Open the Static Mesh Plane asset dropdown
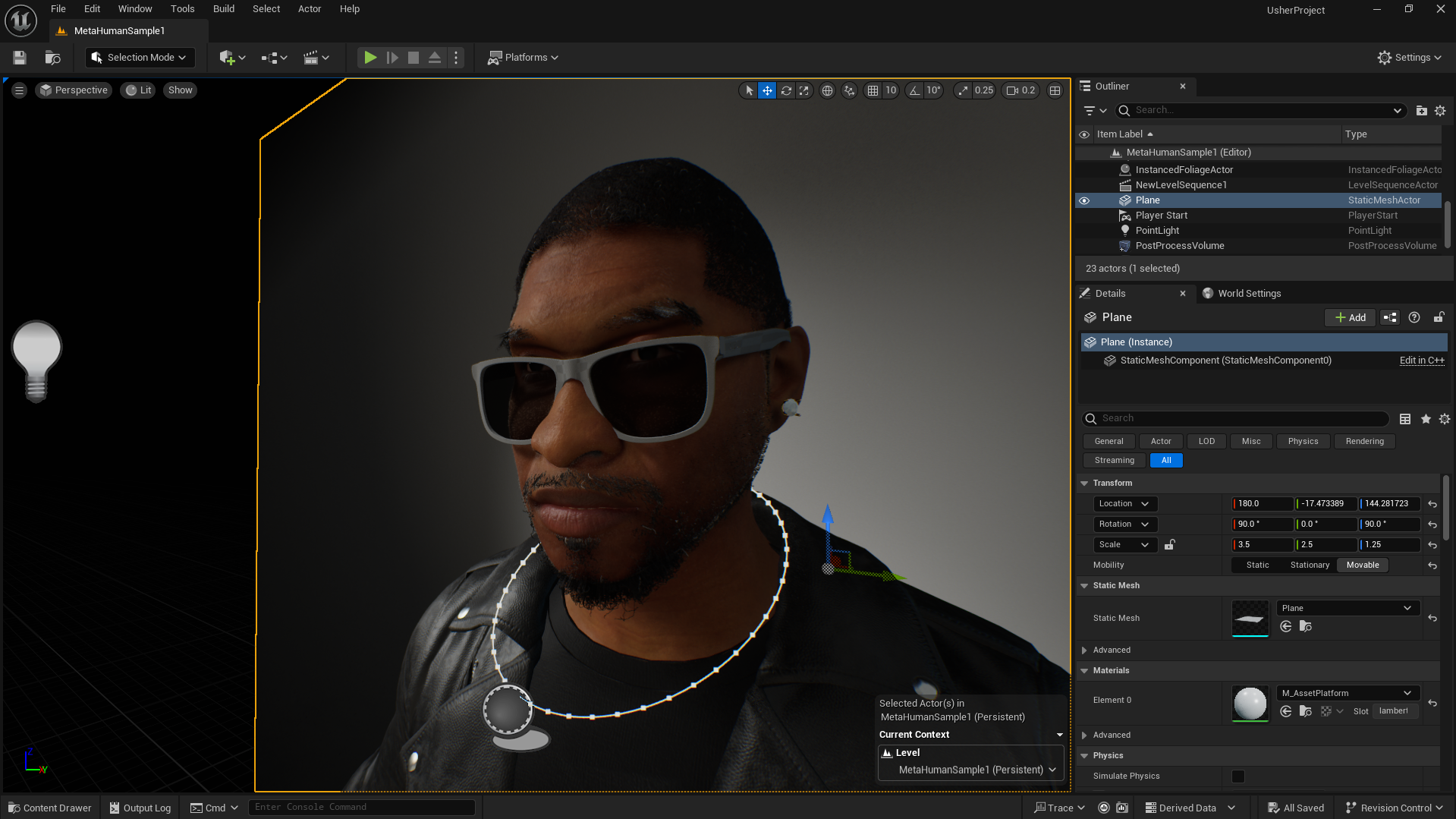Screen dimensions: 1456x819 click(x=1348, y=609)
